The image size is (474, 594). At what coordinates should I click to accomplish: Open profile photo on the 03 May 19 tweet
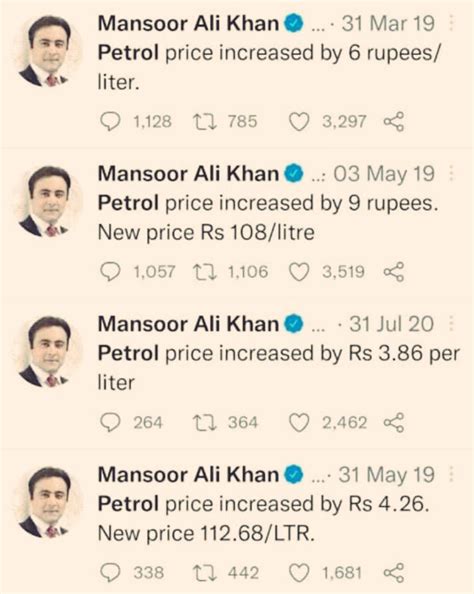[x=49, y=201]
